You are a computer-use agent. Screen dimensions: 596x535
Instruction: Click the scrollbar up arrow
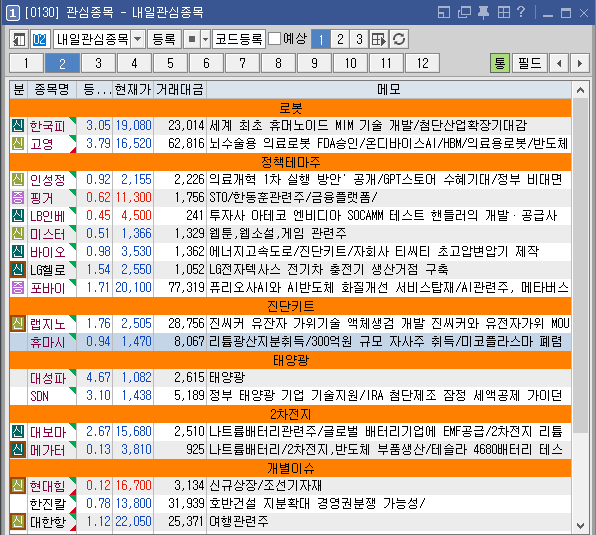(580, 90)
